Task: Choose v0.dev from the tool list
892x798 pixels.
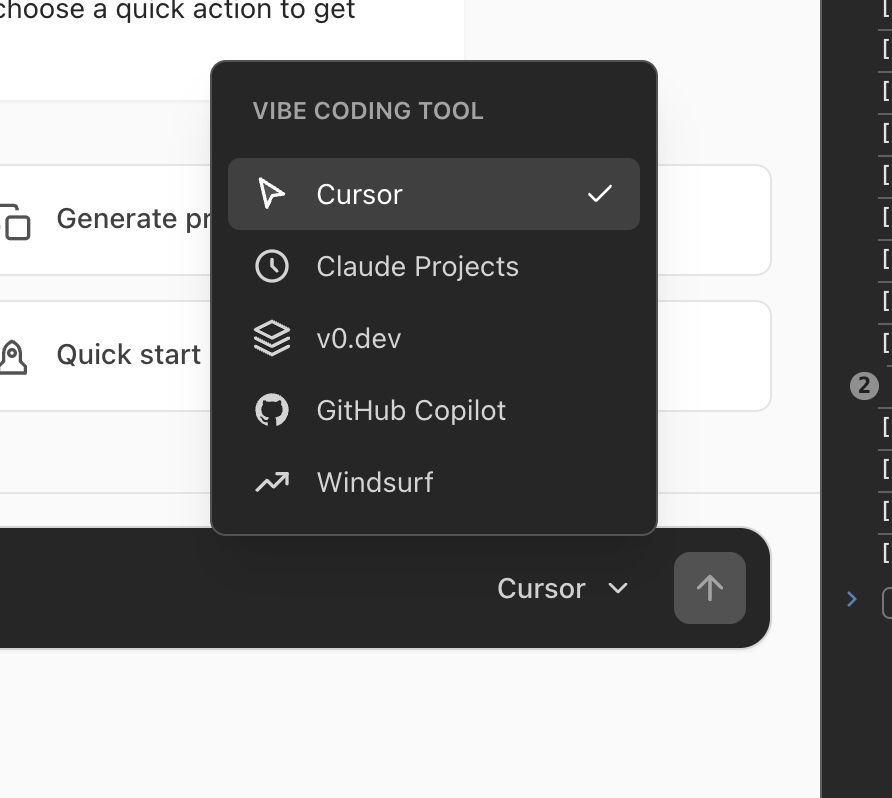Action: point(358,338)
